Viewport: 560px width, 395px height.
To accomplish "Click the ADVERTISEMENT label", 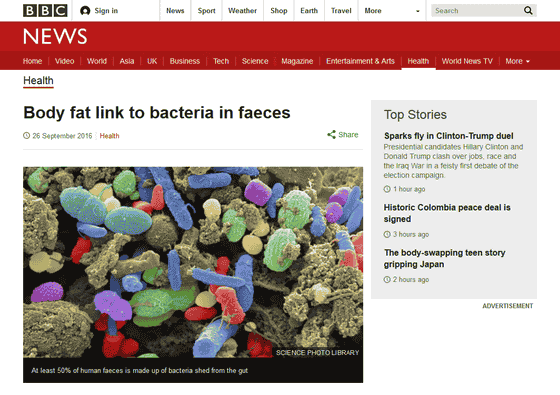I will pos(508,306).
